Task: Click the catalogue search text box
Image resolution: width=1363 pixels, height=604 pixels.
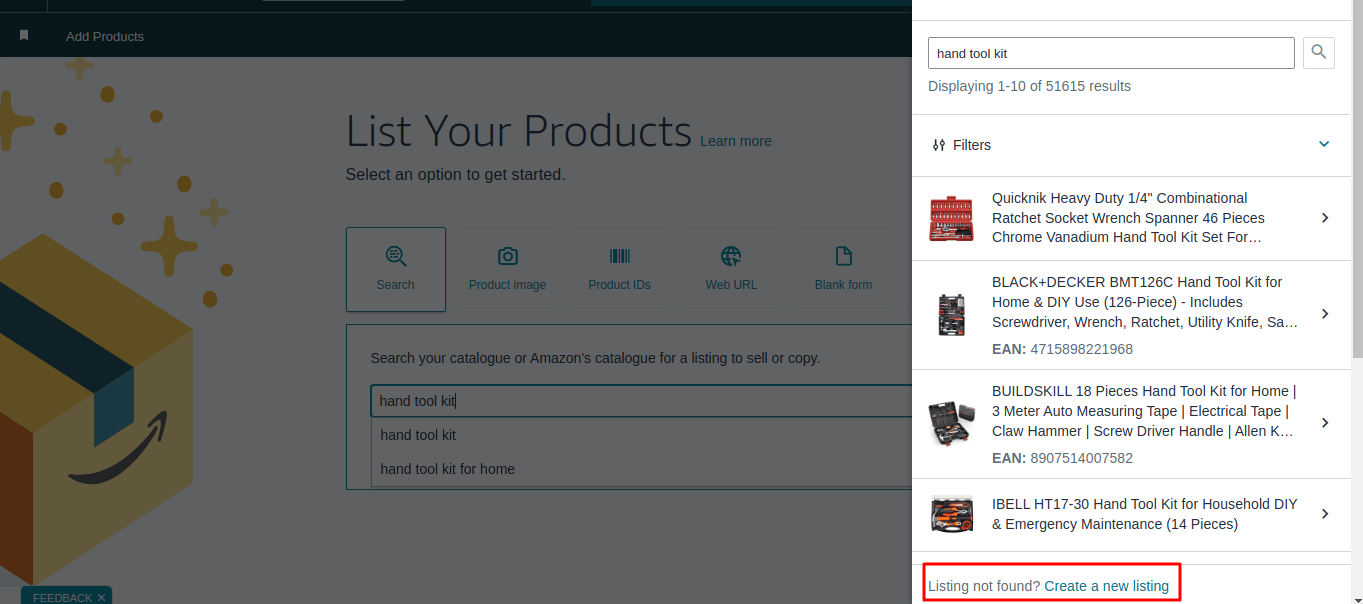Action: 641,401
